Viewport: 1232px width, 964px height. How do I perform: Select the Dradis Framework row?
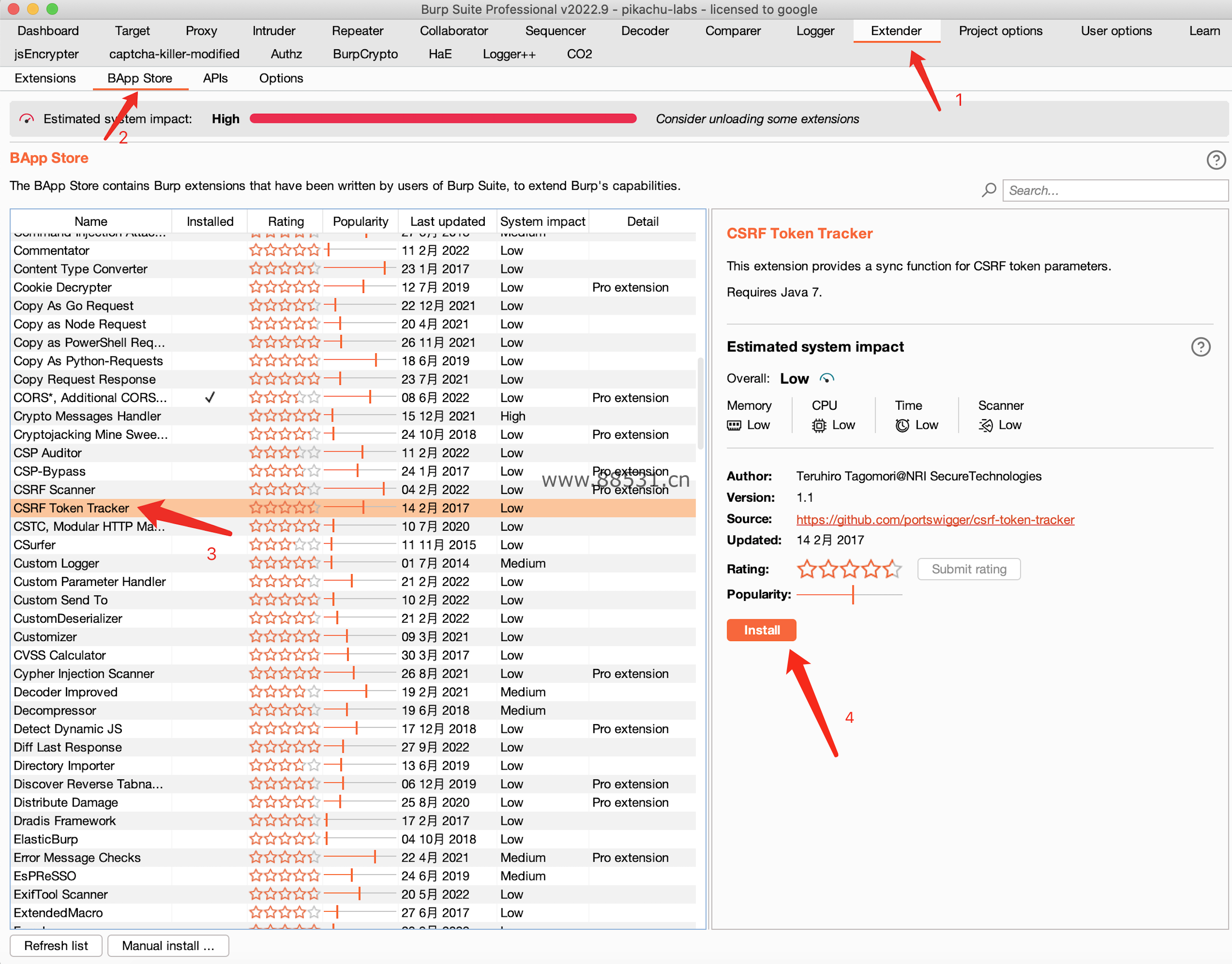click(x=353, y=821)
